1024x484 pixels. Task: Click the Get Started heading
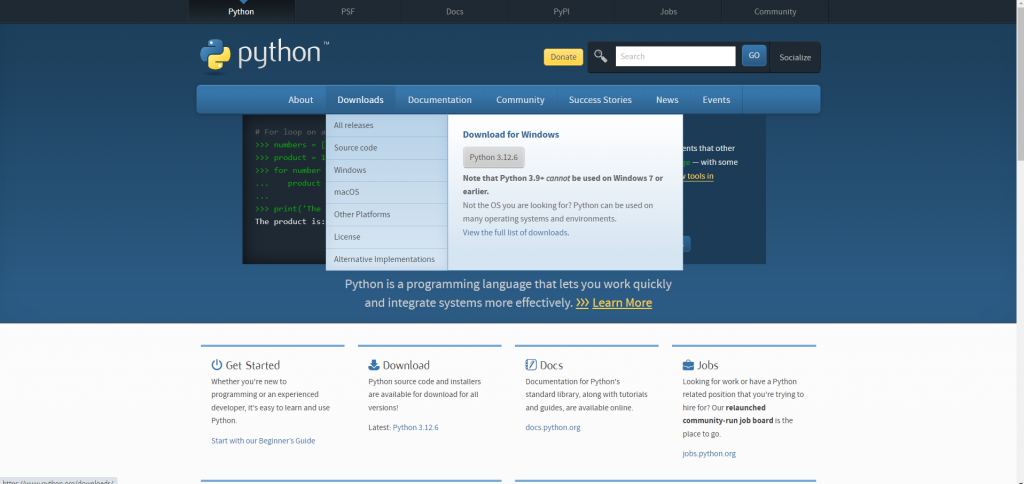pyautogui.click(x=253, y=365)
